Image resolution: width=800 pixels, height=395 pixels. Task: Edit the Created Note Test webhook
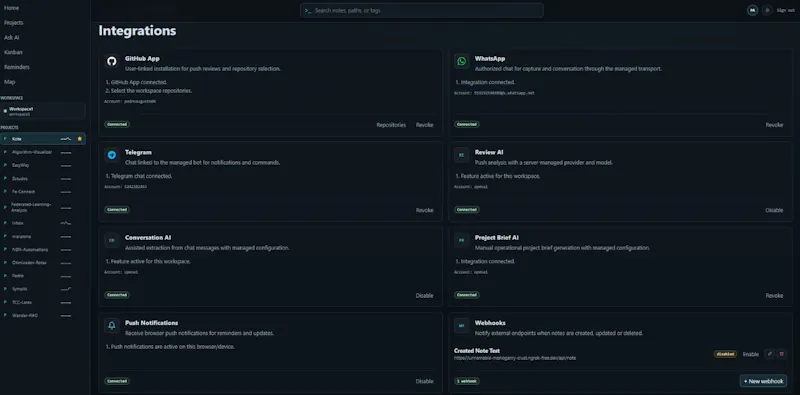pos(769,354)
